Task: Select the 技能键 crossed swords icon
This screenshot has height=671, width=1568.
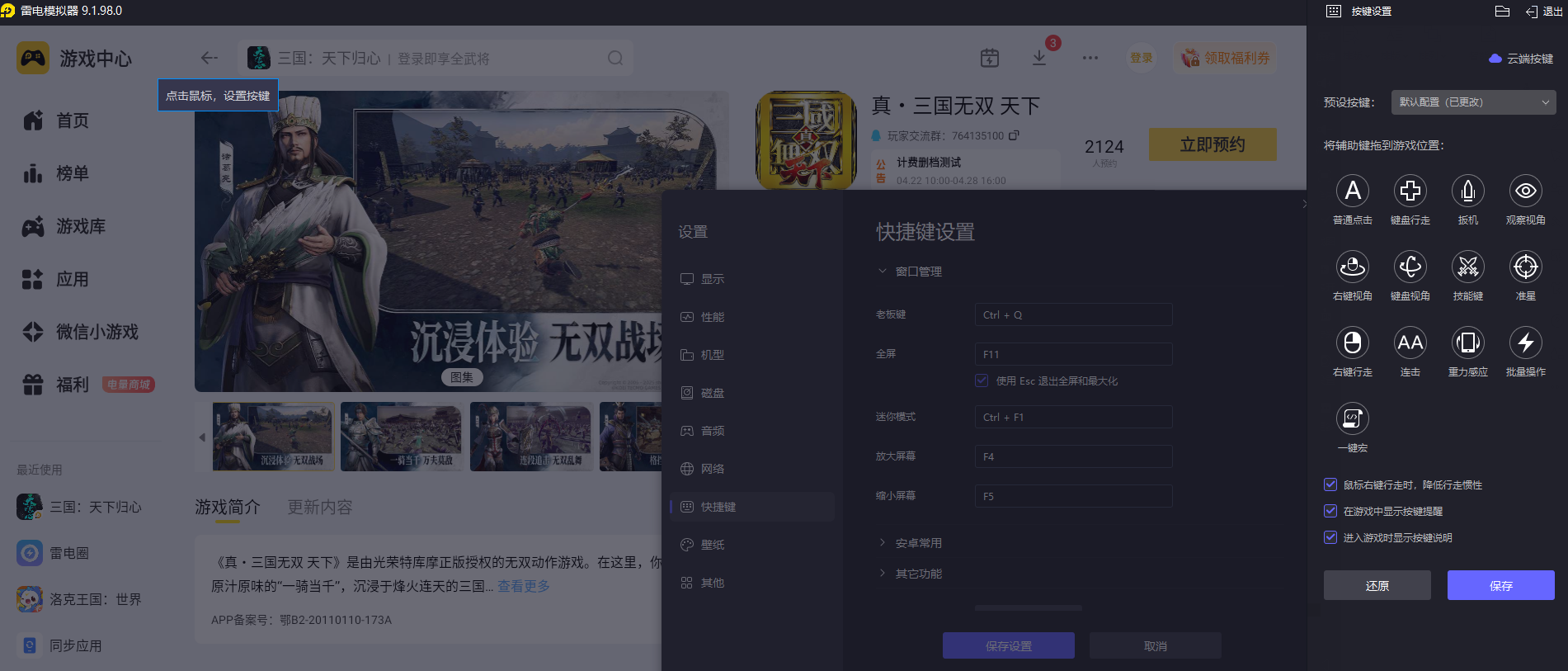Action: [1467, 267]
